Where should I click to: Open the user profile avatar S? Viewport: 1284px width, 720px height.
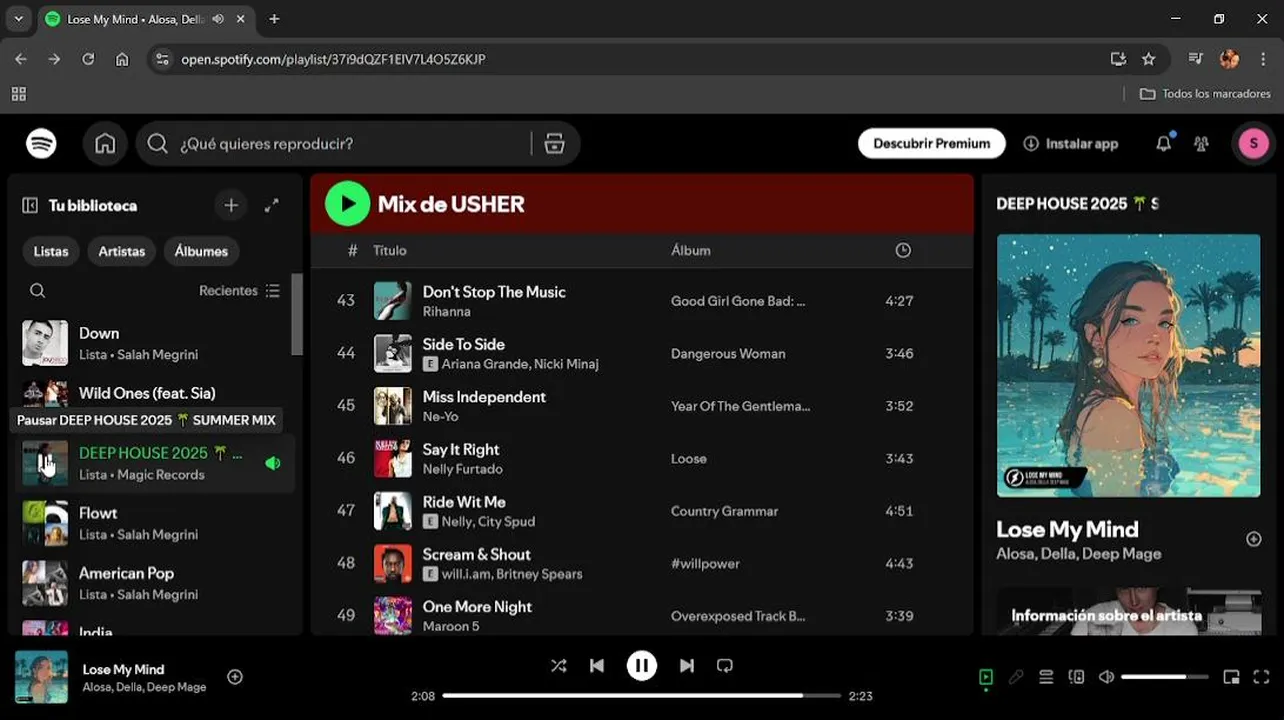1253,144
